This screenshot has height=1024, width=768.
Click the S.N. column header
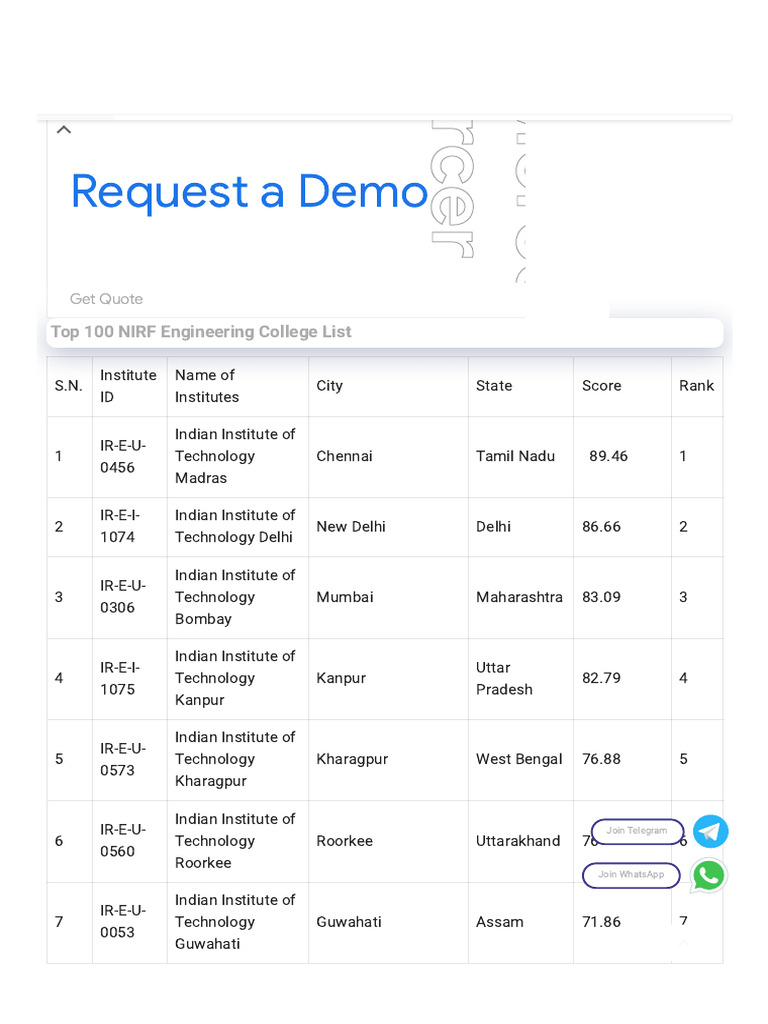69,386
